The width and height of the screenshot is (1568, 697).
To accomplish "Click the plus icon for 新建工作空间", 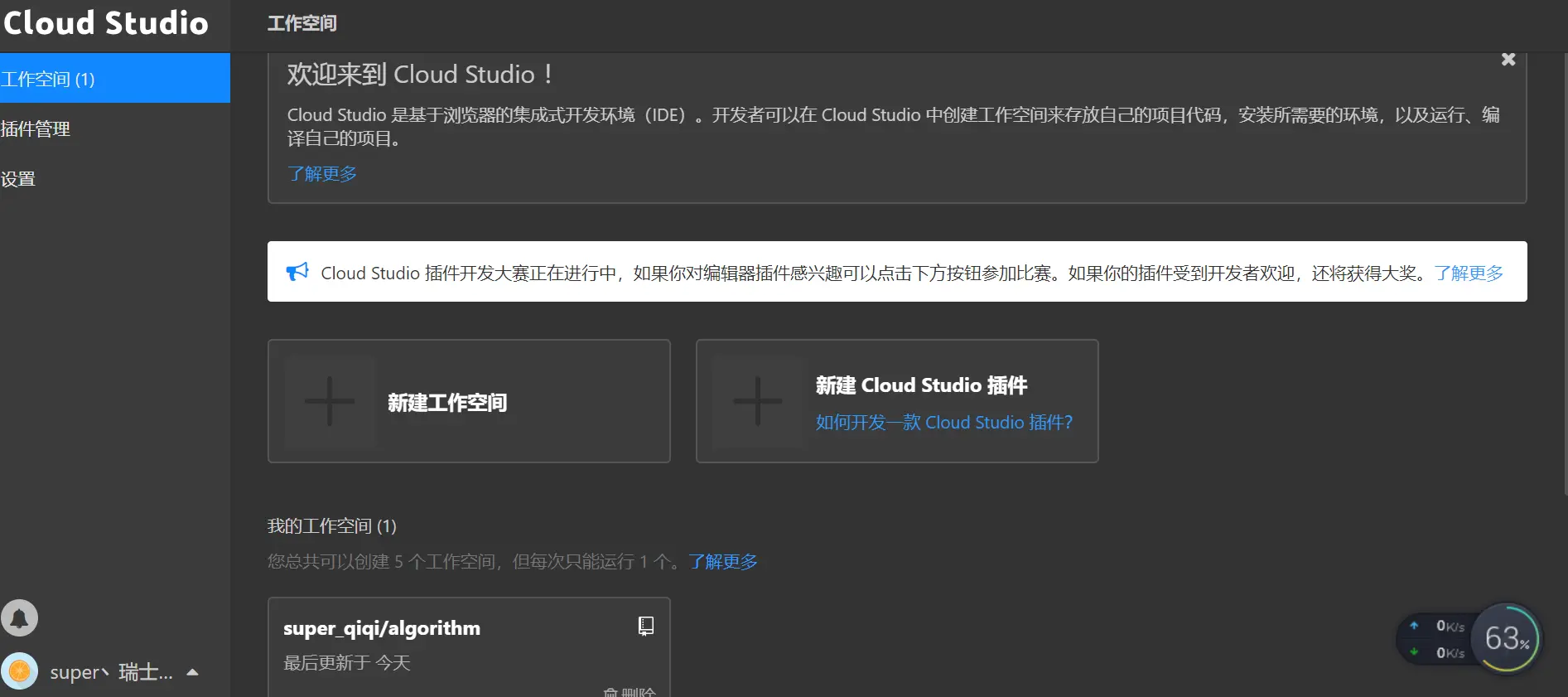I will (330, 401).
